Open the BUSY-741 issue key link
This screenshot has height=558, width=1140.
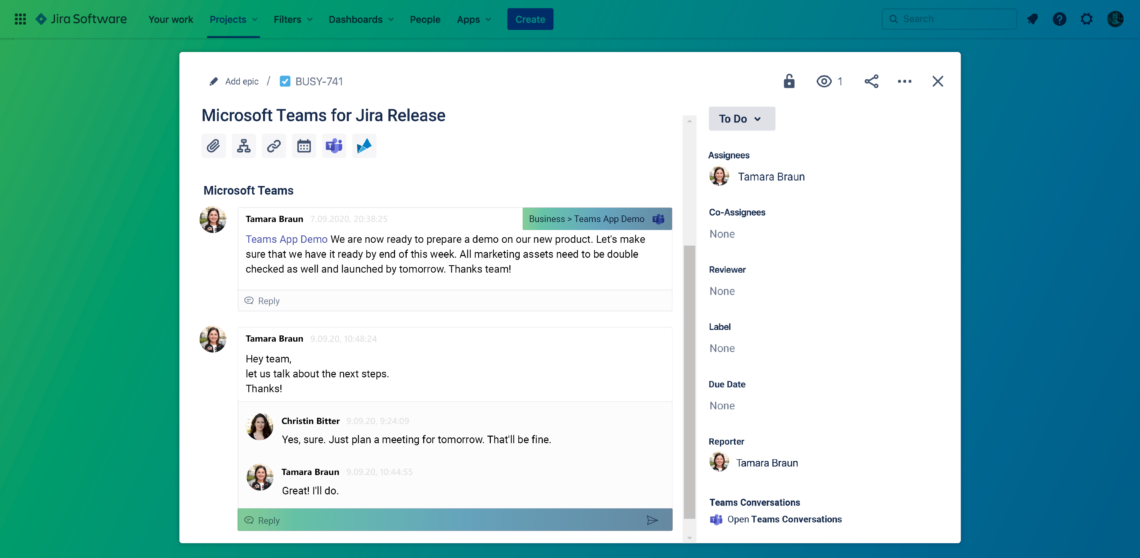pyautogui.click(x=319, y=81)
